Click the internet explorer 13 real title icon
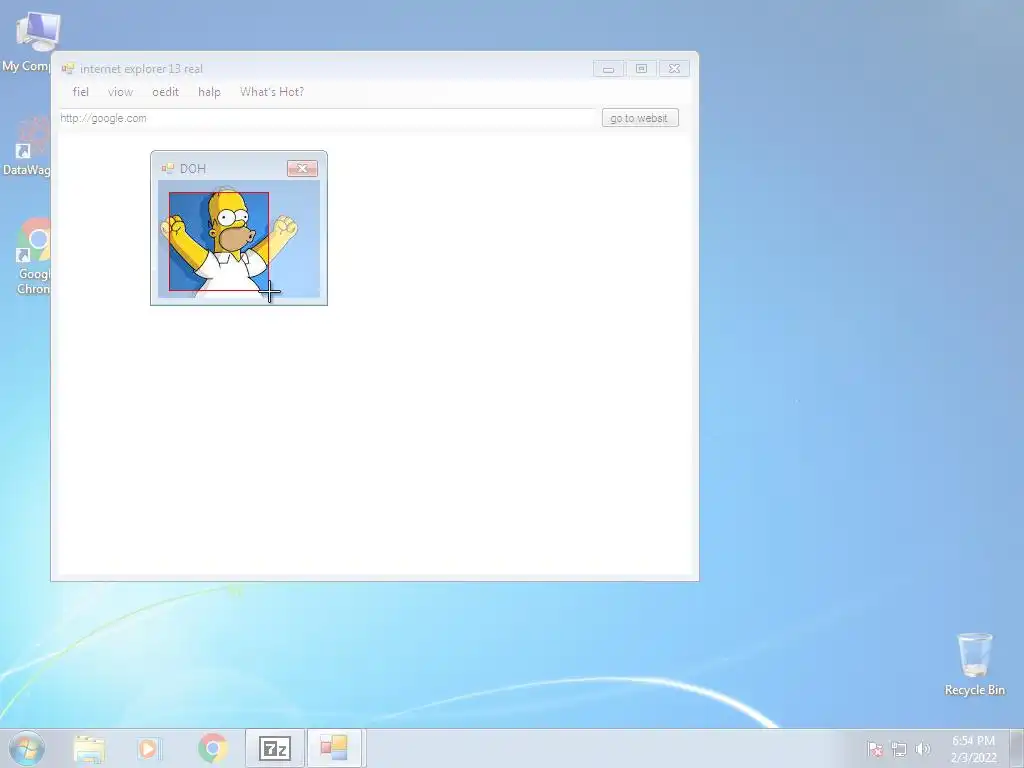This screenshot has height=768, width=1024. [68, 69]
